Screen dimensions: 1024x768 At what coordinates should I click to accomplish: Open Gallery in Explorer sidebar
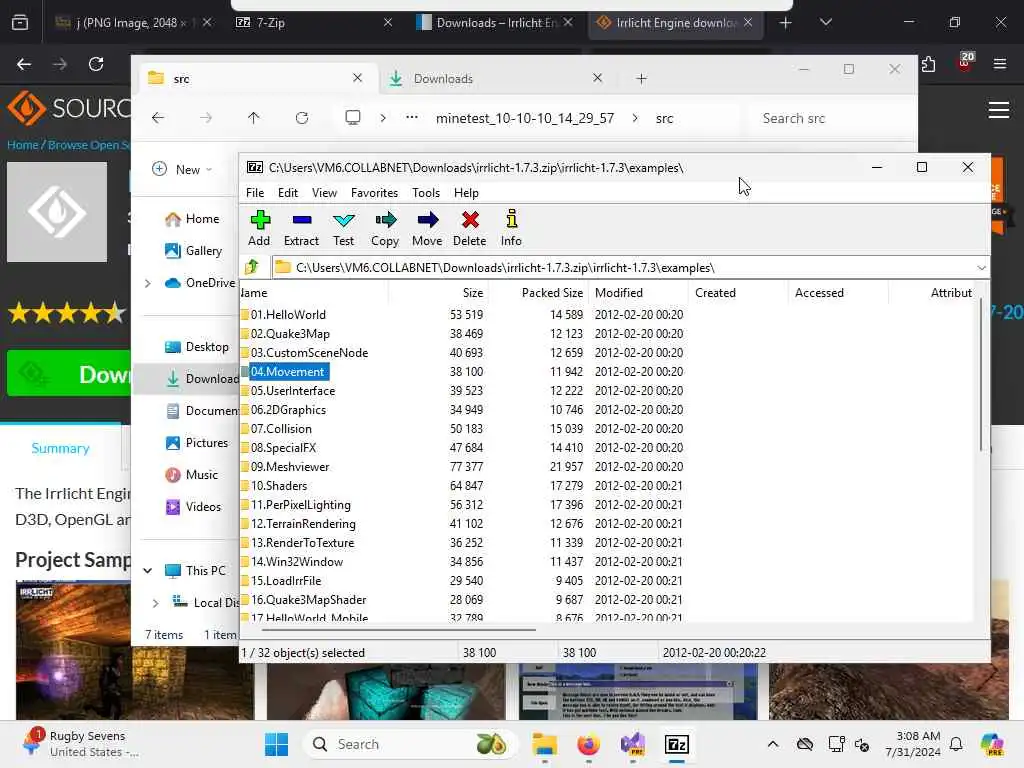[x=193, y=251]
